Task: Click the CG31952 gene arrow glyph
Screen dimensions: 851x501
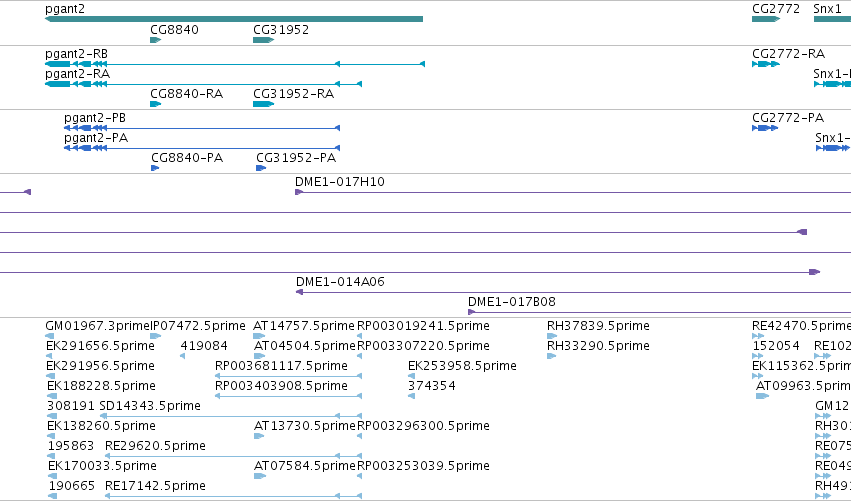Action: pos(263,40)
